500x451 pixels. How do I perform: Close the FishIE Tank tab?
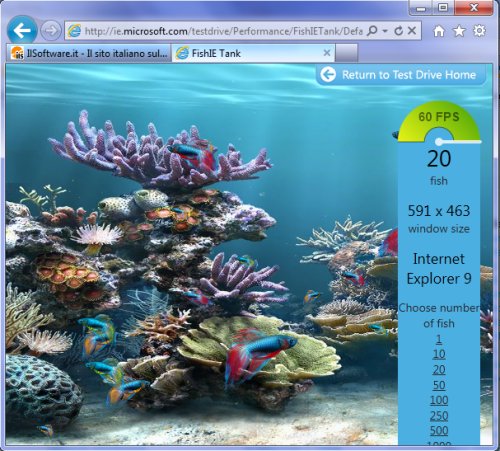click(327, 53)
